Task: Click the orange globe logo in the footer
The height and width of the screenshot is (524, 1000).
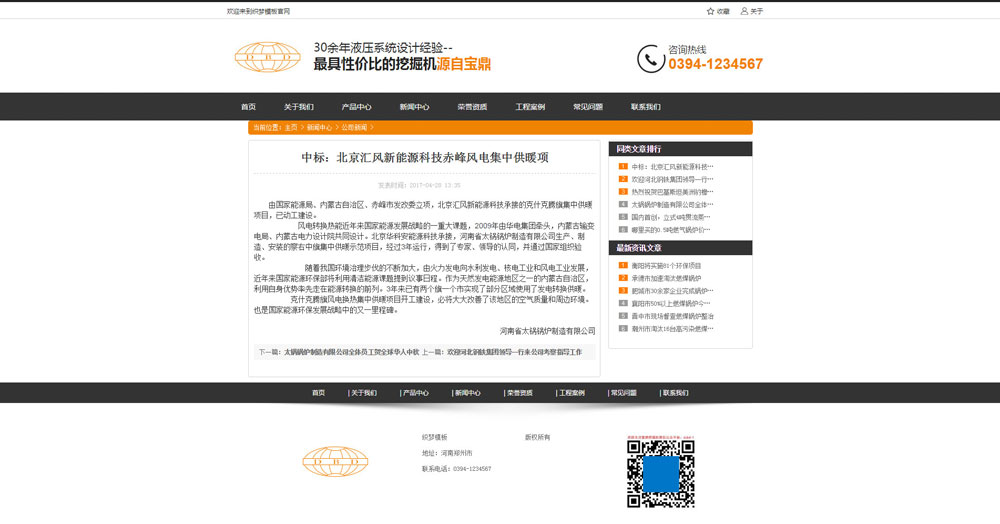Action: point(335,461)
